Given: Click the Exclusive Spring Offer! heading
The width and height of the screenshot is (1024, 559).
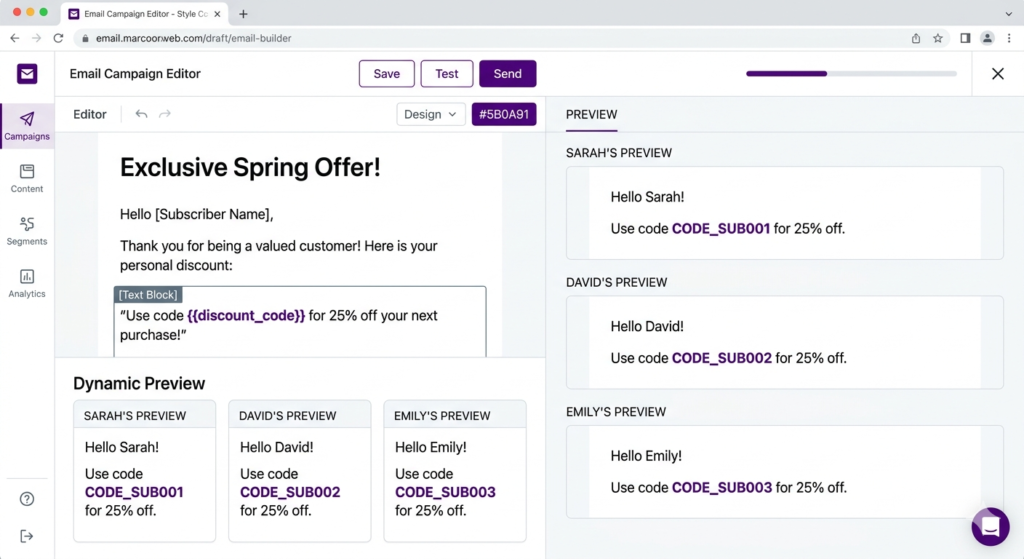Looking at the screenshot, I should (250, 167).
